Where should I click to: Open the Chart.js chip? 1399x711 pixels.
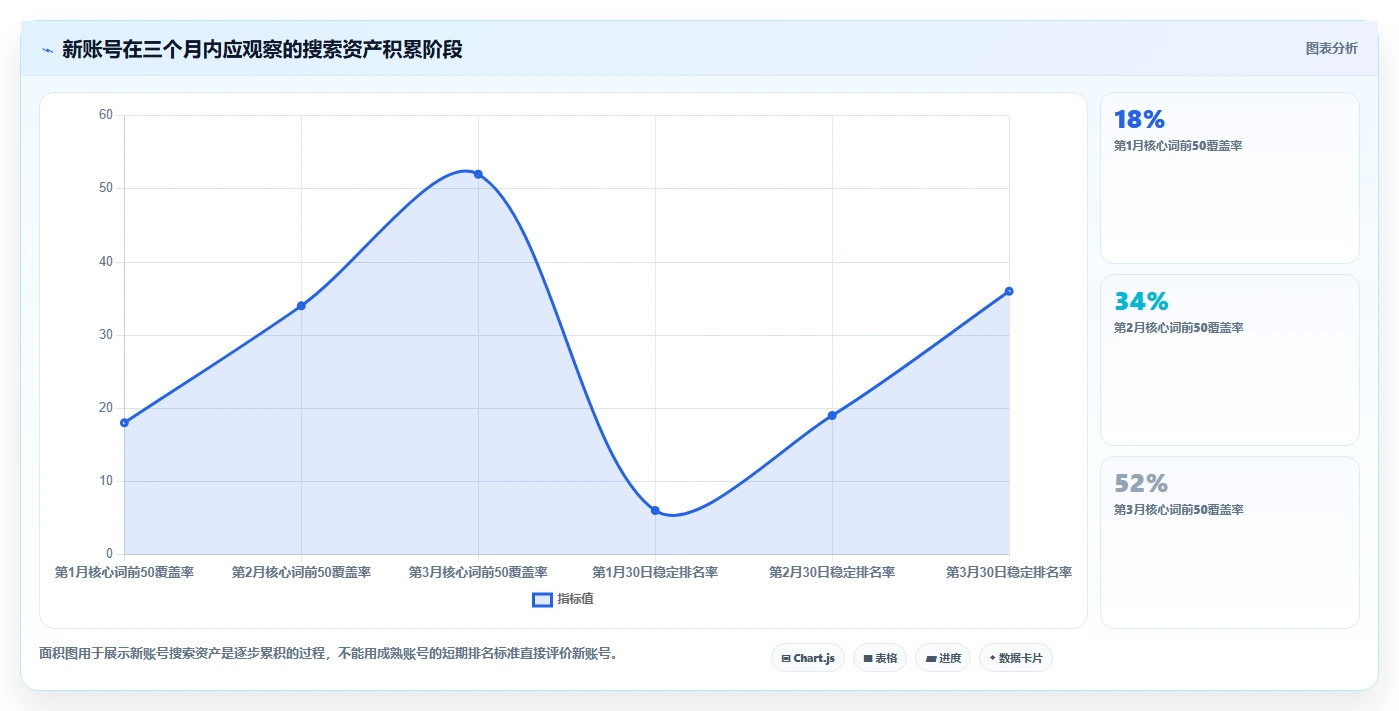point(808,658)
